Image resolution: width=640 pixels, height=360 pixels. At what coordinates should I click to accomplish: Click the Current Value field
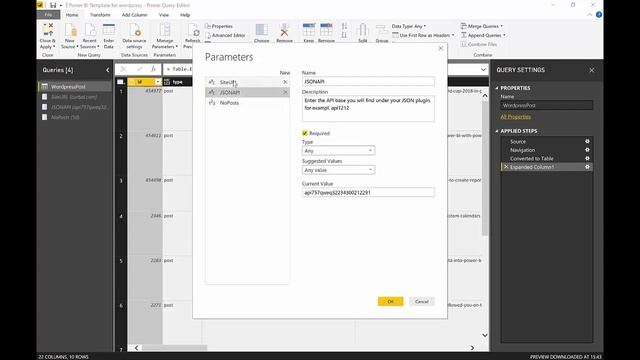(368, 192)
